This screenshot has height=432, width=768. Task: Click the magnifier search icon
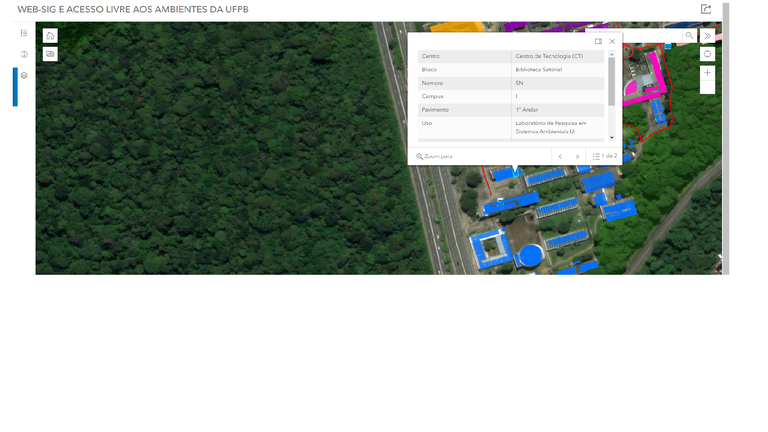[x=689, y=36]
